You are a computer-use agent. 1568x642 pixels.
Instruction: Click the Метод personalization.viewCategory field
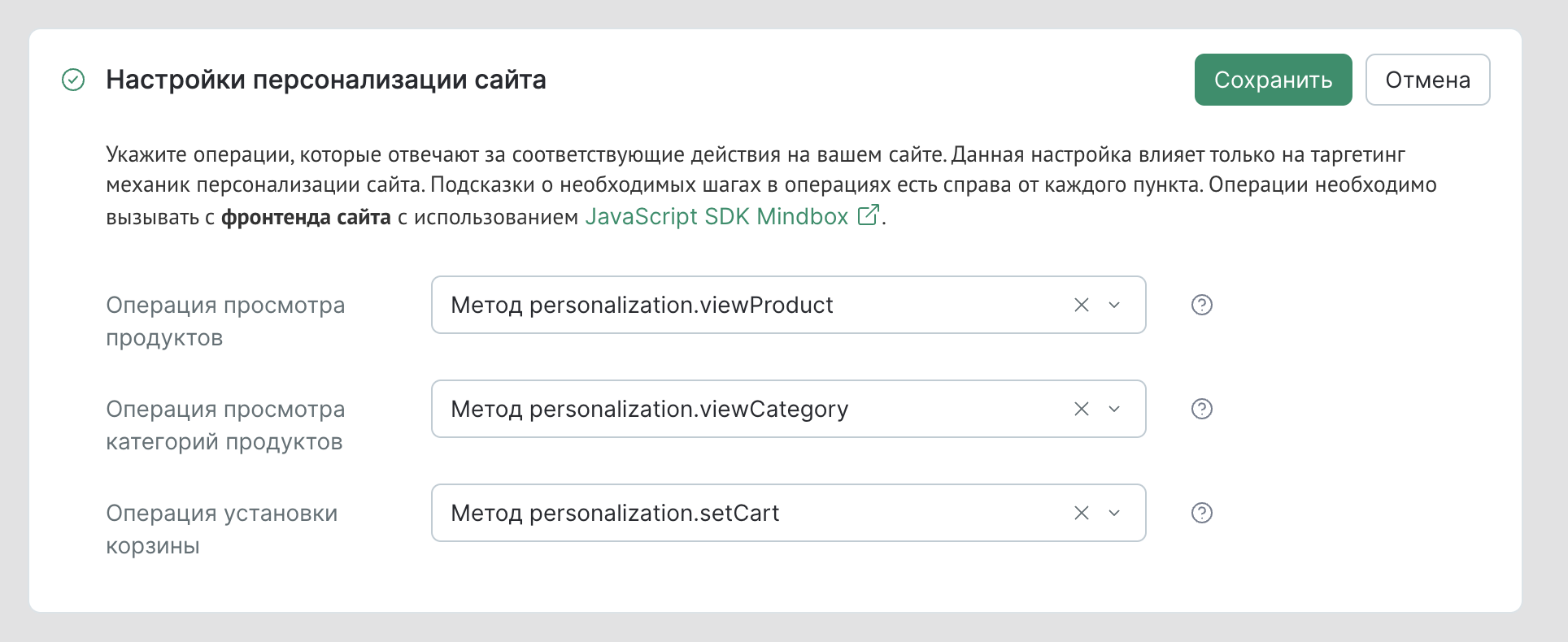pyautogui.click(x=788, y=409)
